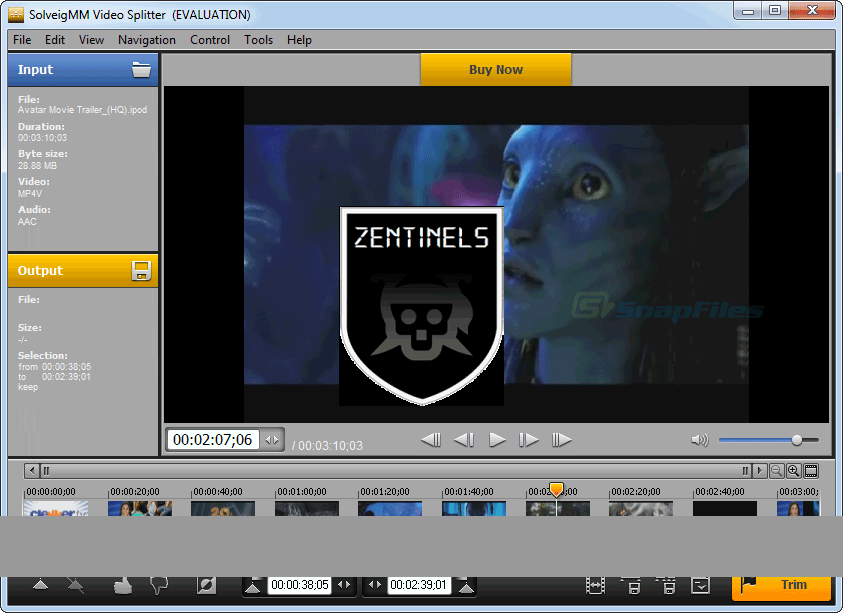The height and width of the screenshot is (613, 843).
Task: Open input file via folder icon
Action: click(141, 69)
